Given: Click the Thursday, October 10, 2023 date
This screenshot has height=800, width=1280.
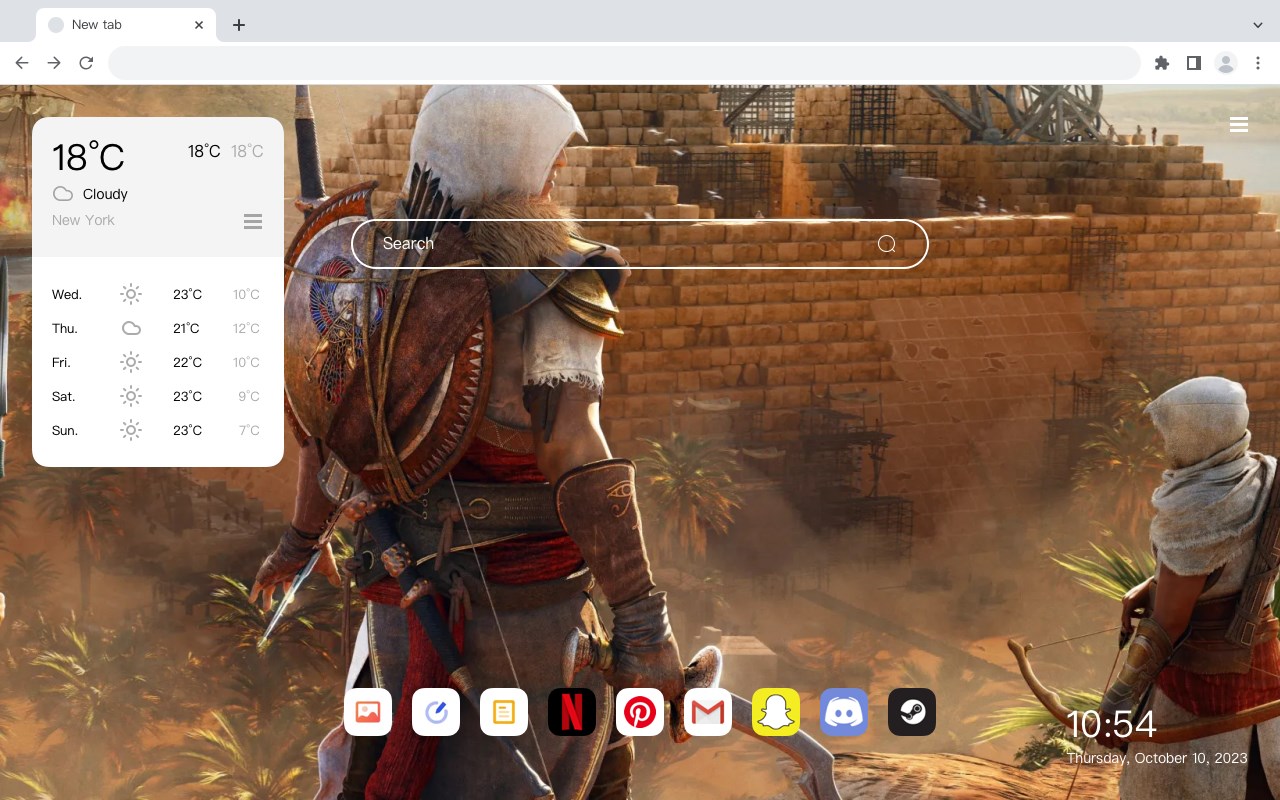Looking at the screenshot, I should pyautogui.click(x=1157, y=758).
